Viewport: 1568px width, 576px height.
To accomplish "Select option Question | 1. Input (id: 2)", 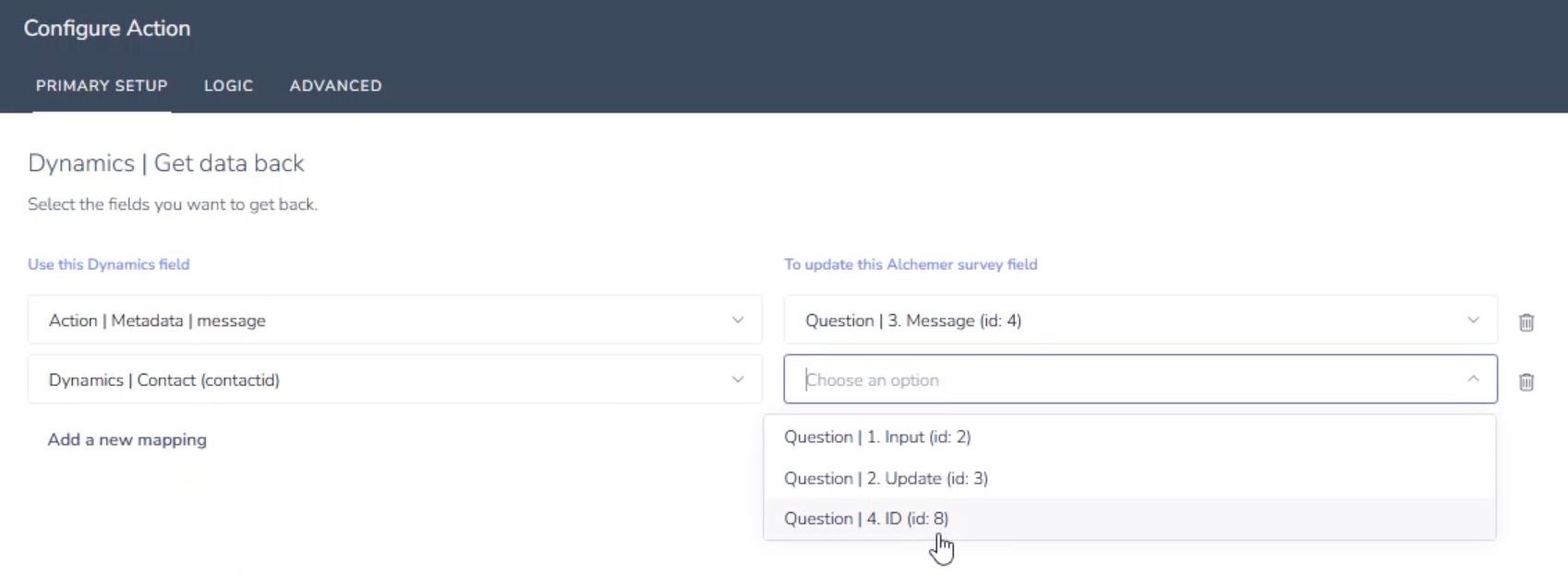I will point(877,437).
